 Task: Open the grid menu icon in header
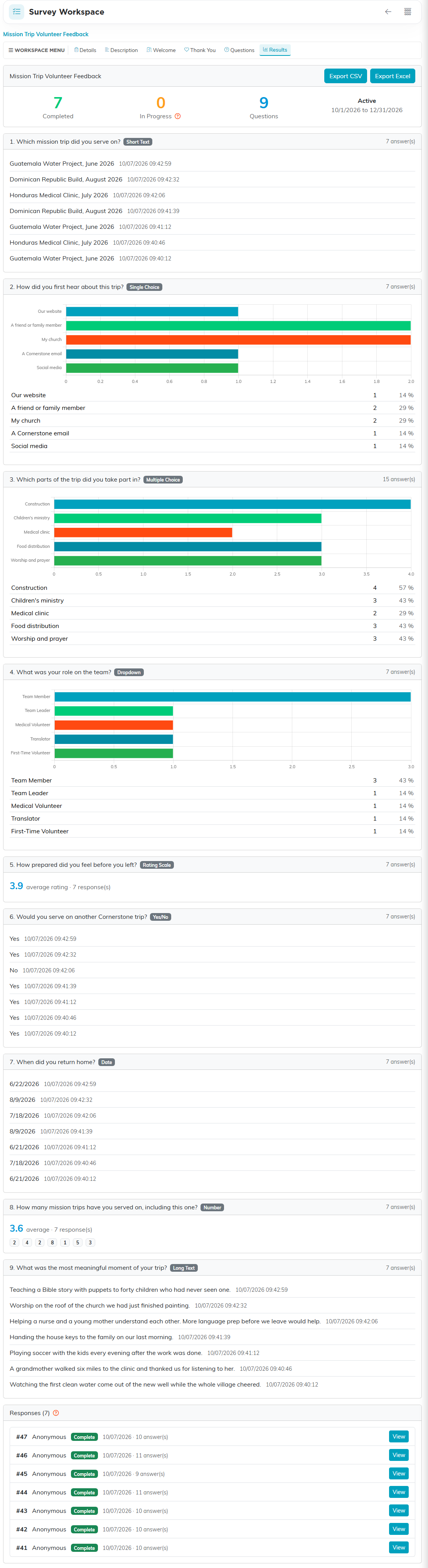[x=408, y=12]
